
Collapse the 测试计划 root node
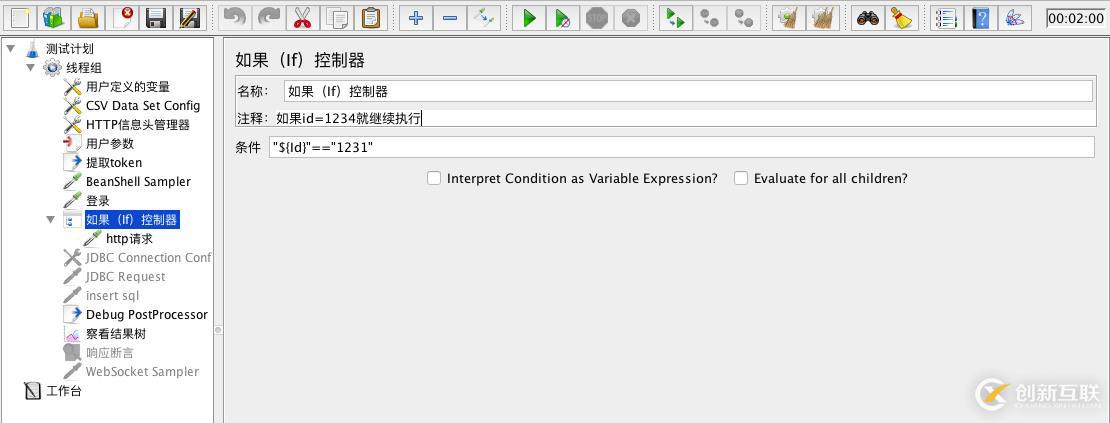point(10,49)
